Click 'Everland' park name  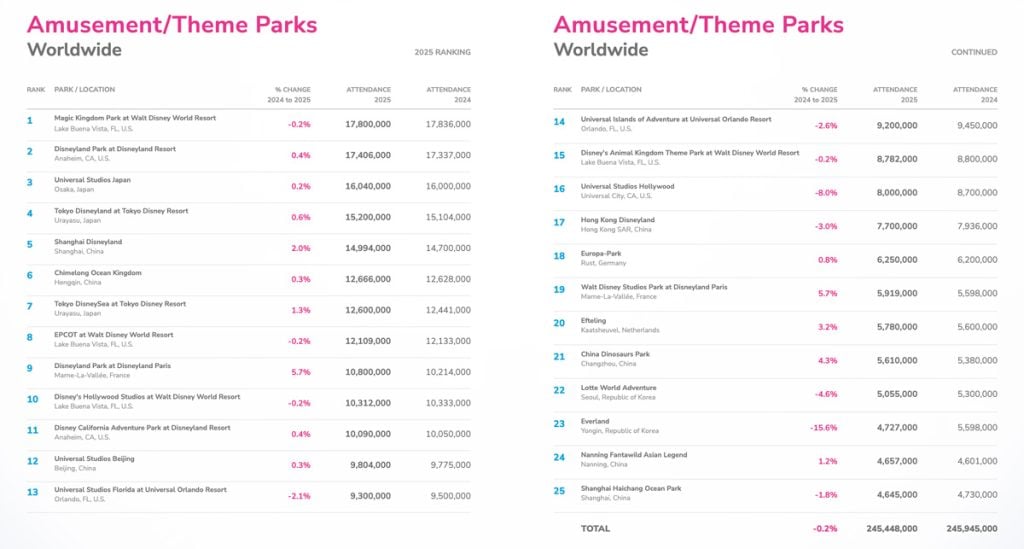(595, 422)
